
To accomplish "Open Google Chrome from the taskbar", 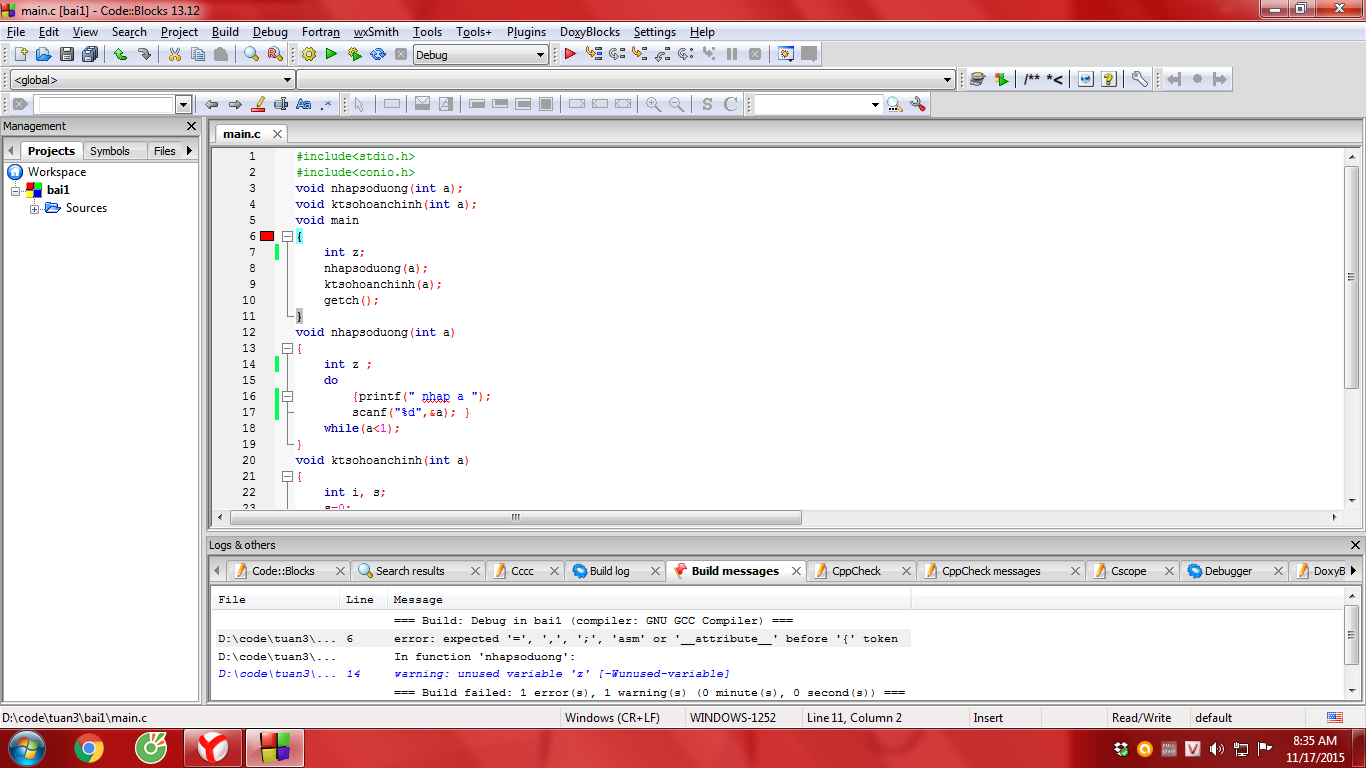I will 88,748.
